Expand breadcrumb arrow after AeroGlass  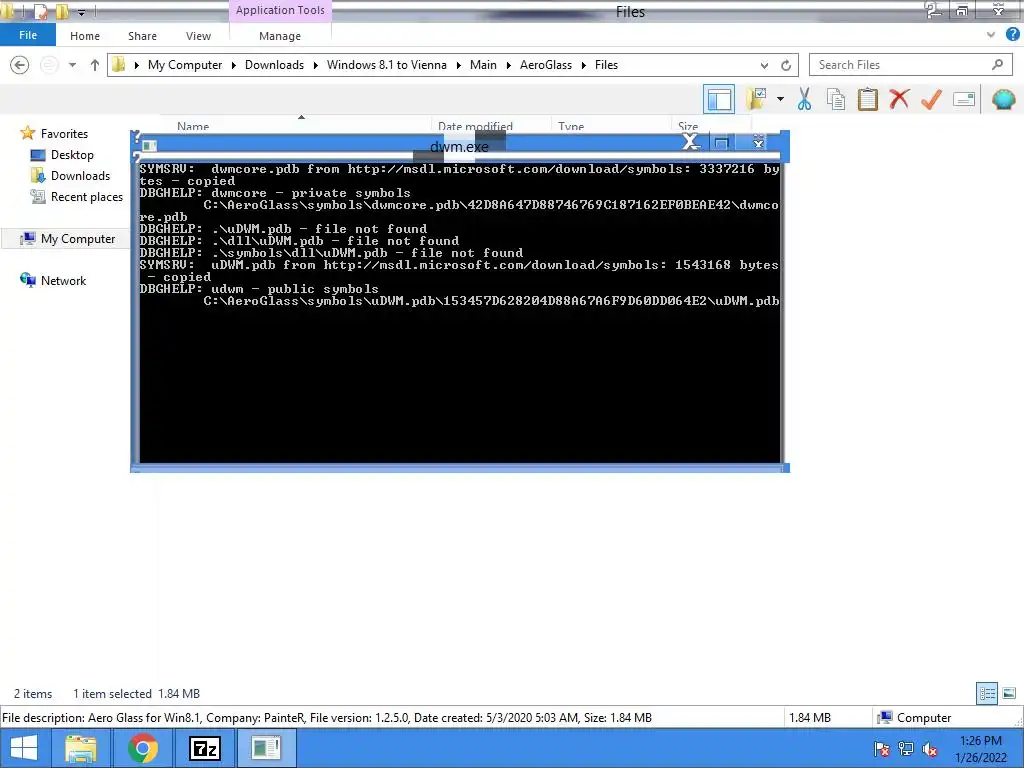584,65
